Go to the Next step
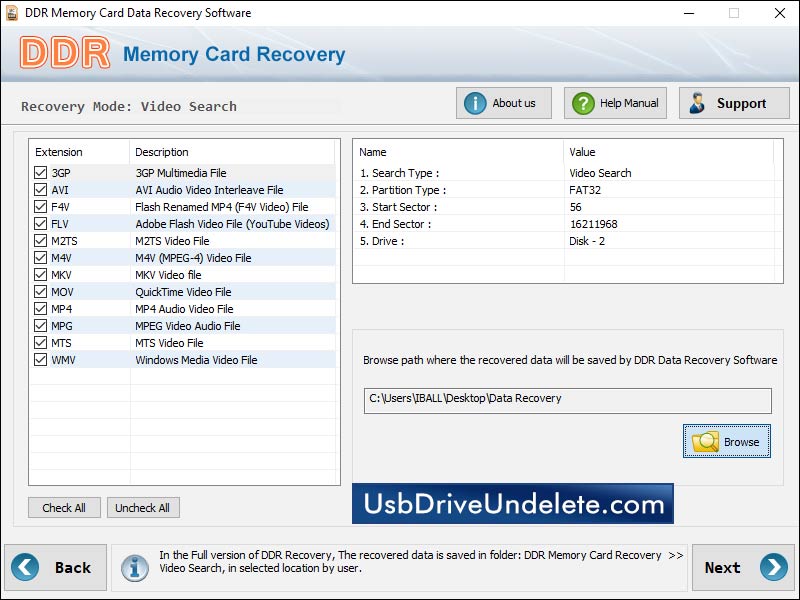Screen dimensions: 800x600 [743, 567]
